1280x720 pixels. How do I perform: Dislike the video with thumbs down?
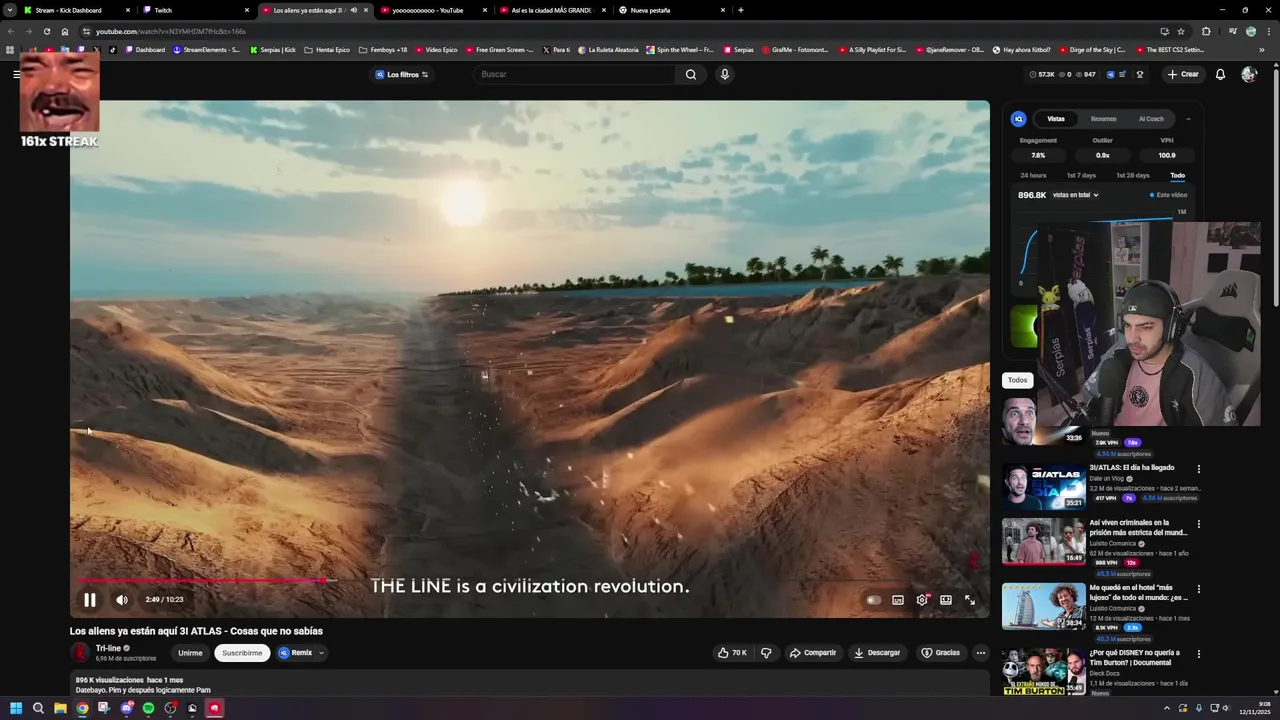(x=766, y=653)
